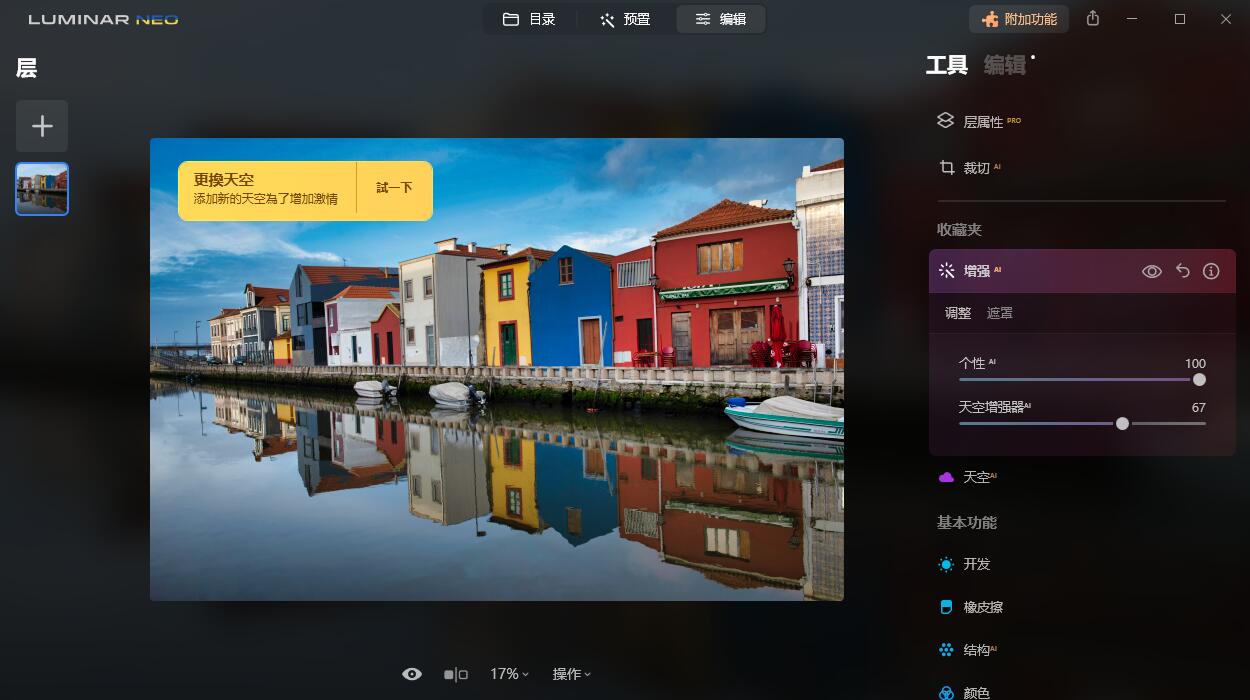
Task: Enable the before-after split view toggle
Action: (455, 674)
